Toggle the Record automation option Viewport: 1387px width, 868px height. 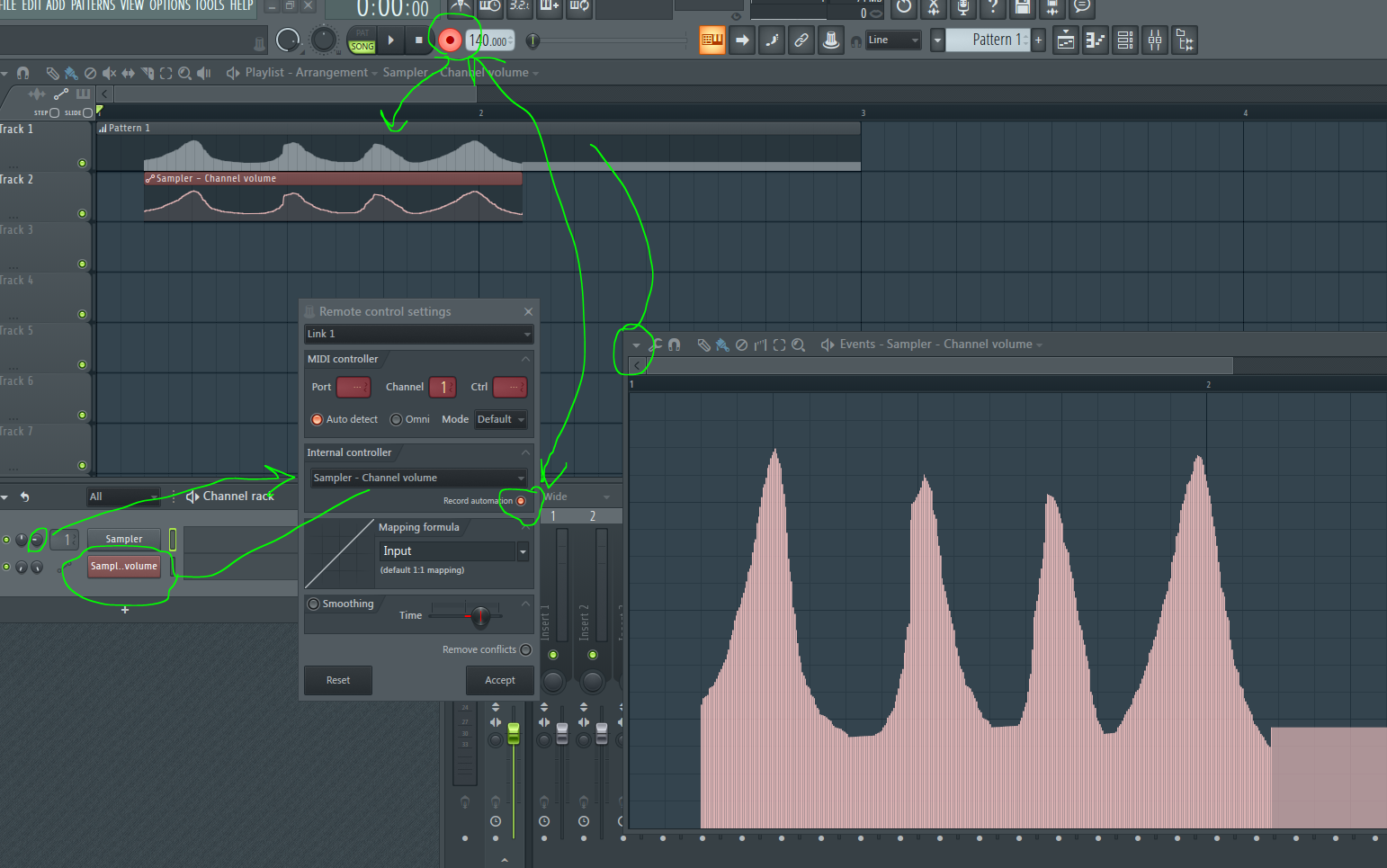coord(521,501)
